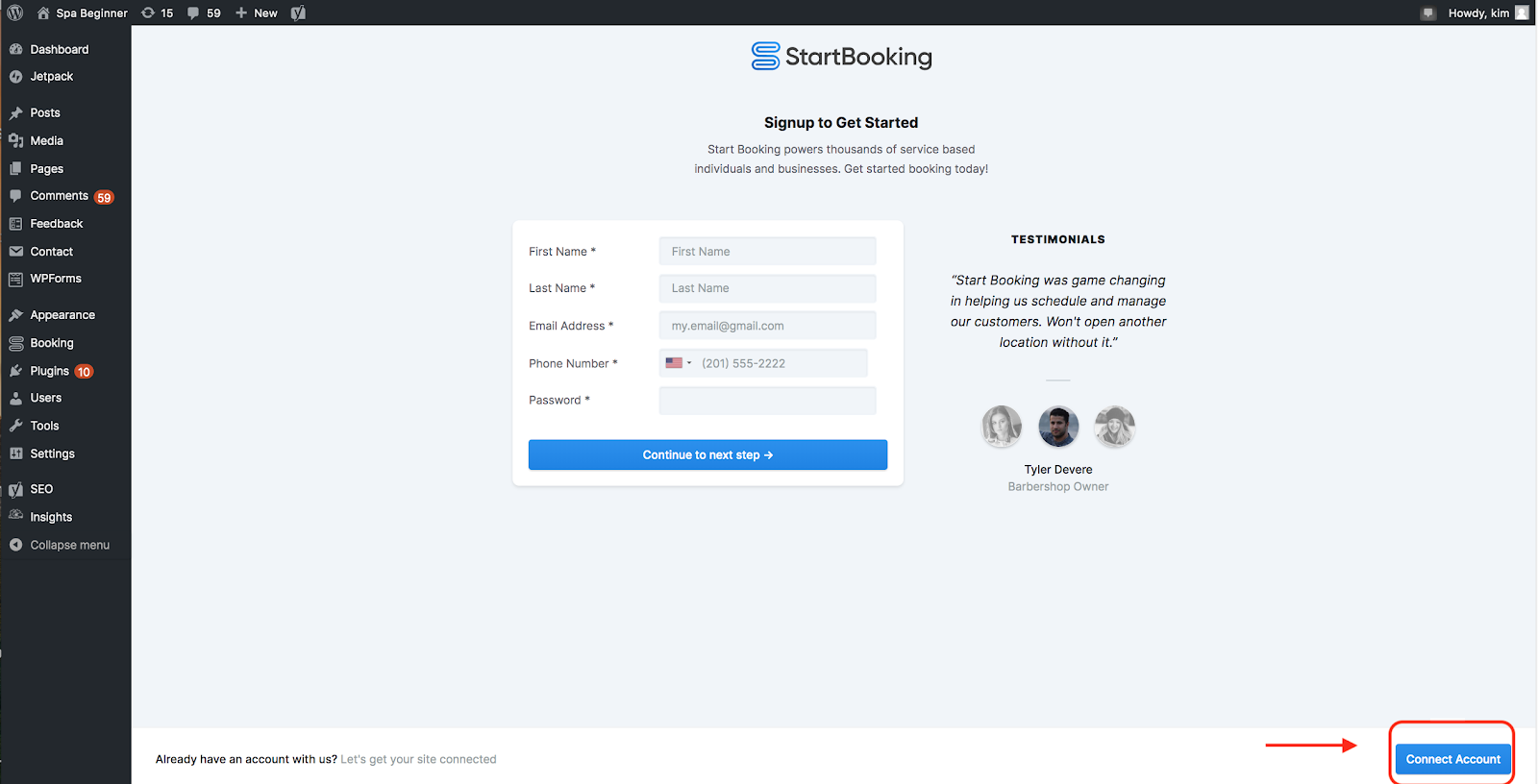Click the Continue to next step button
The image size is (1538, 784).
click(x=707, y=454)
